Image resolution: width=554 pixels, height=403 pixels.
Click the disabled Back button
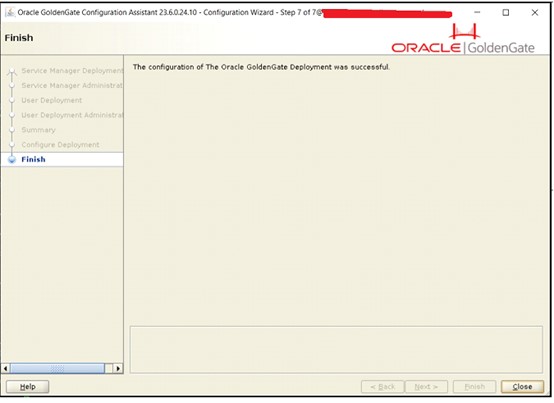click(383, 387)
